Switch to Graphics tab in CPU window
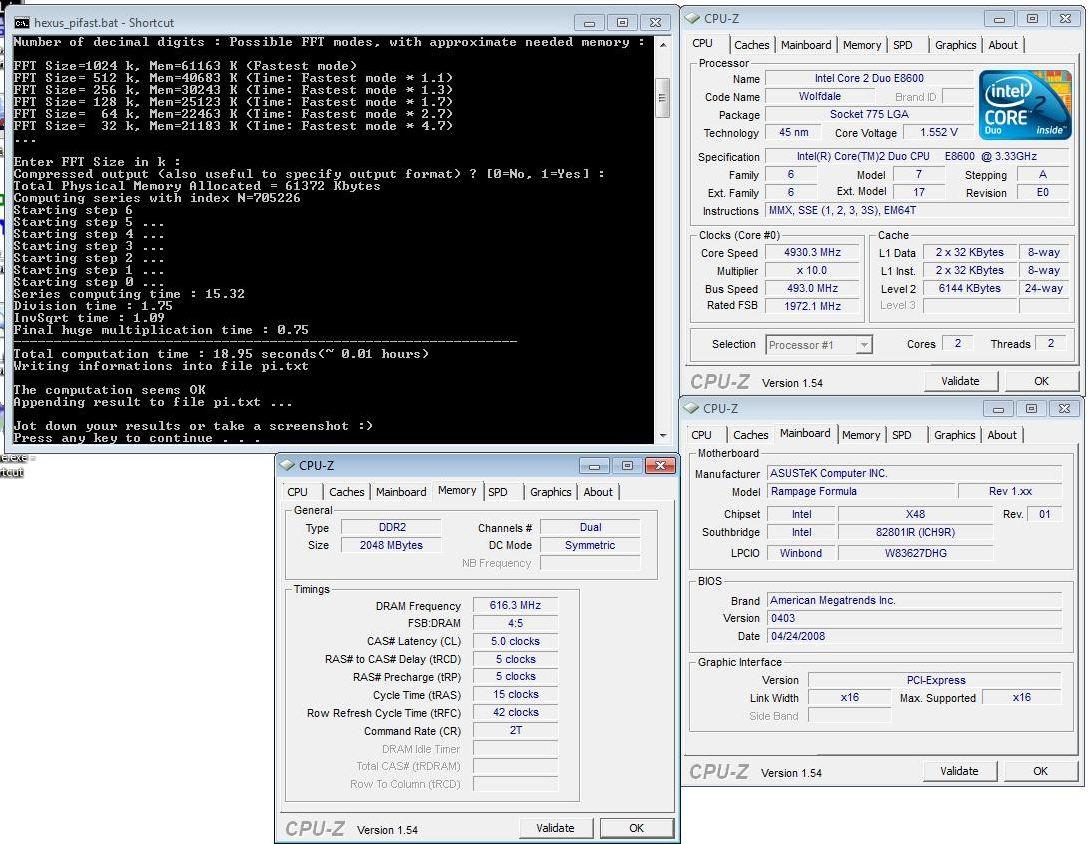 tap(955, 45)
